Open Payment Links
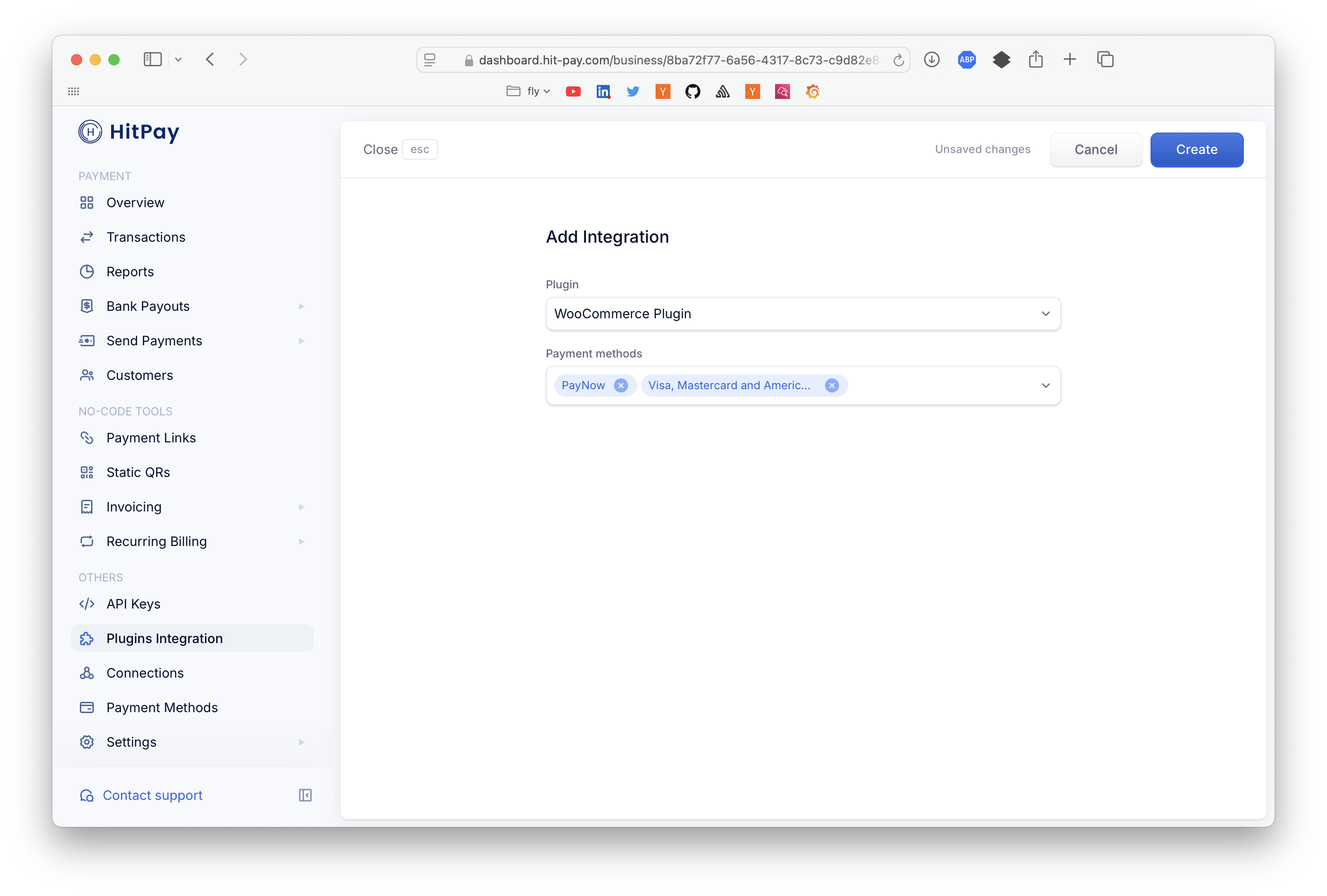The image size is (1327, 896). [151, 438]
